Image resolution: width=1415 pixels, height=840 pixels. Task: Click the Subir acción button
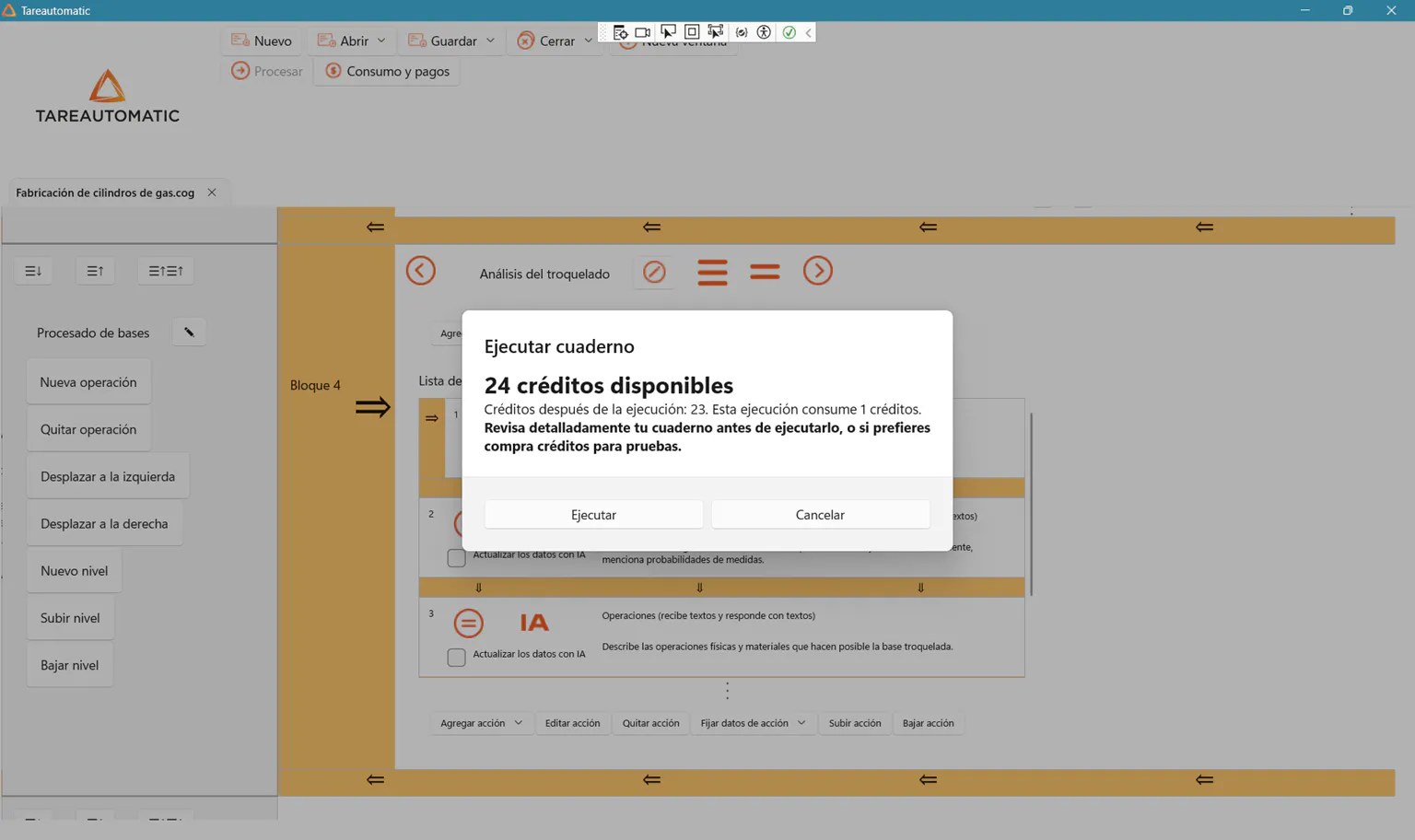pos(855,723)
